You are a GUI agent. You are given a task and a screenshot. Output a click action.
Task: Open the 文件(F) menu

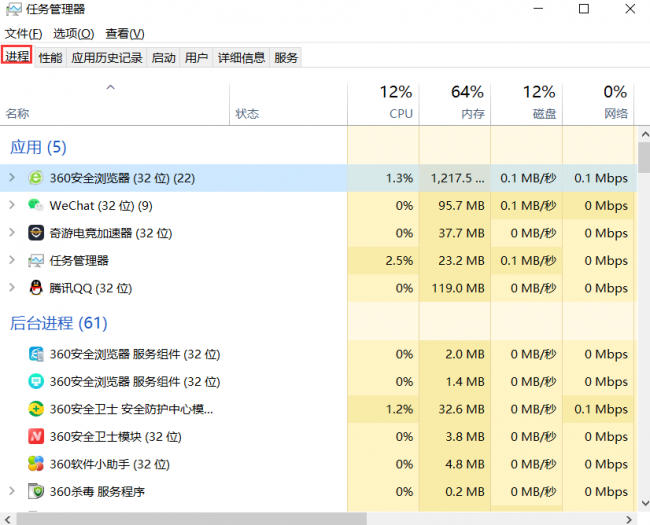coord(23,34)
